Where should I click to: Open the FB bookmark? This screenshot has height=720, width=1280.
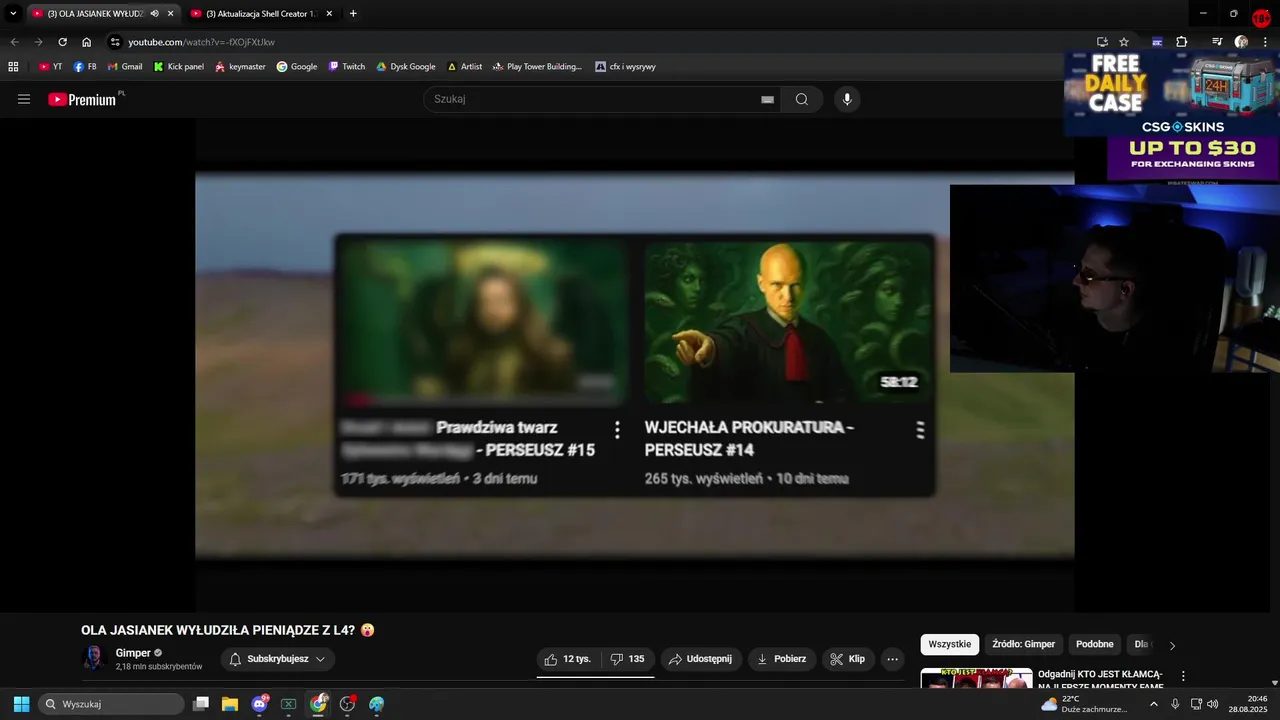tap(85, 67)
